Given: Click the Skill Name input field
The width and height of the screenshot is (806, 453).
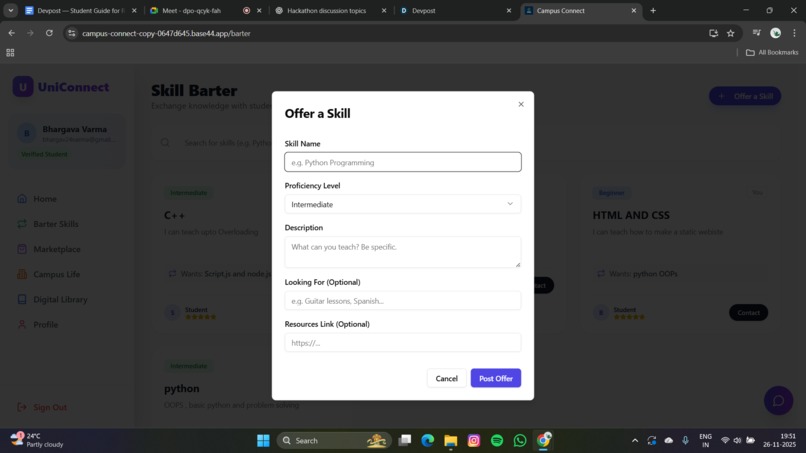Looking at the screenshot, I should tap(402, 162).
